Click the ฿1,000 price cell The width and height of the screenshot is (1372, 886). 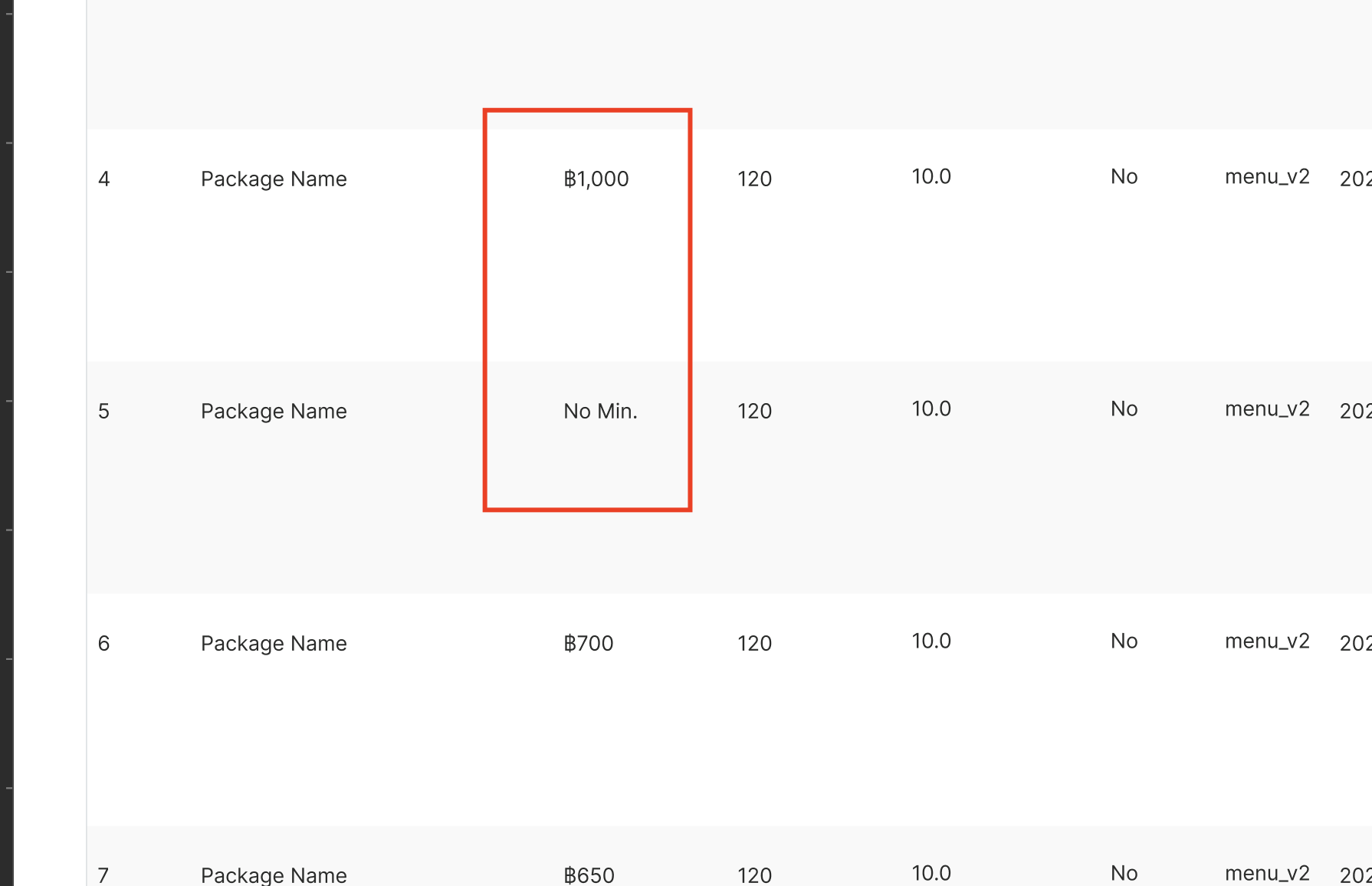coord(596,179)
